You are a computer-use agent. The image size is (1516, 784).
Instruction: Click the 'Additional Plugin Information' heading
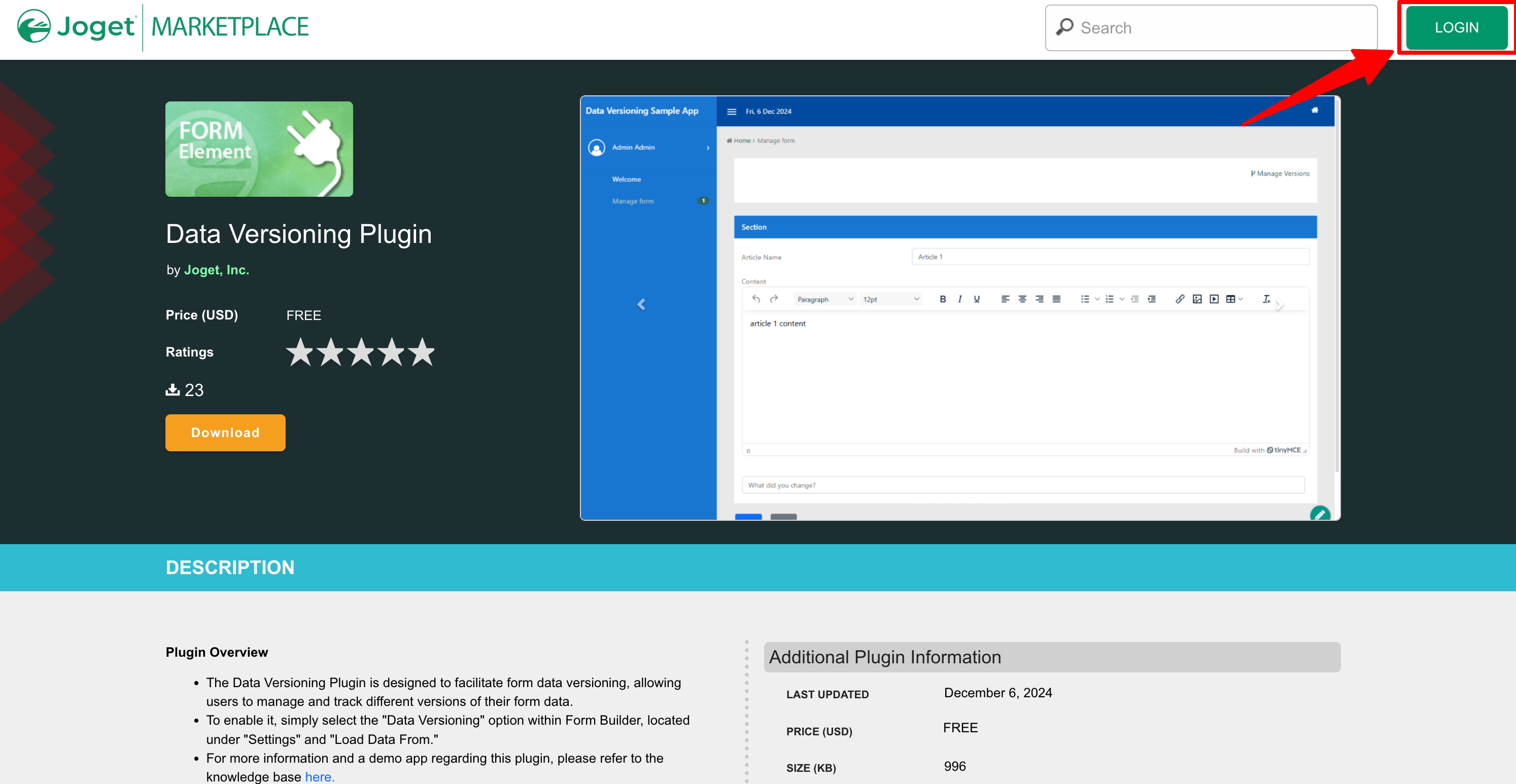[884, 657]
